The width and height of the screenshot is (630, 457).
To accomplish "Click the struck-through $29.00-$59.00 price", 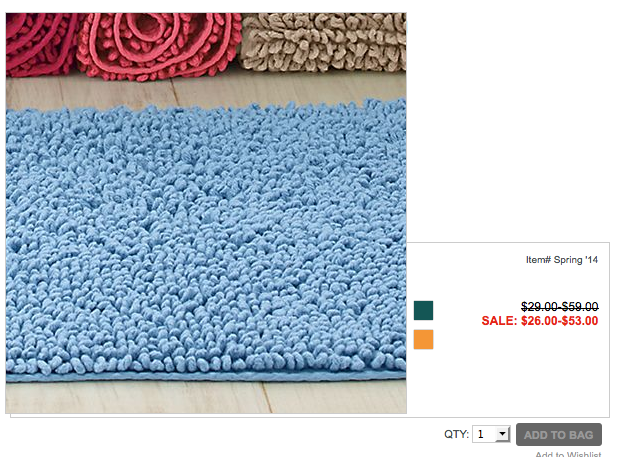I will 560,307.
